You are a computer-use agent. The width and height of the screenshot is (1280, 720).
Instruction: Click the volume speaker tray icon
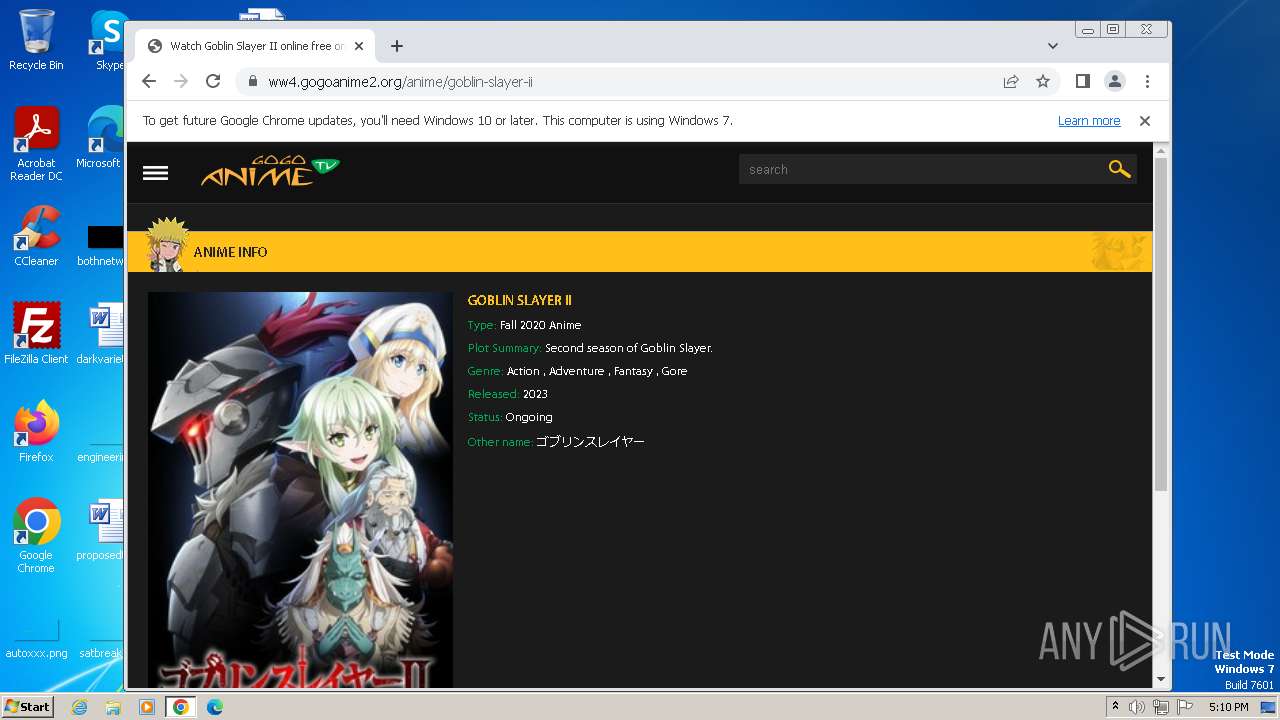1137,707
